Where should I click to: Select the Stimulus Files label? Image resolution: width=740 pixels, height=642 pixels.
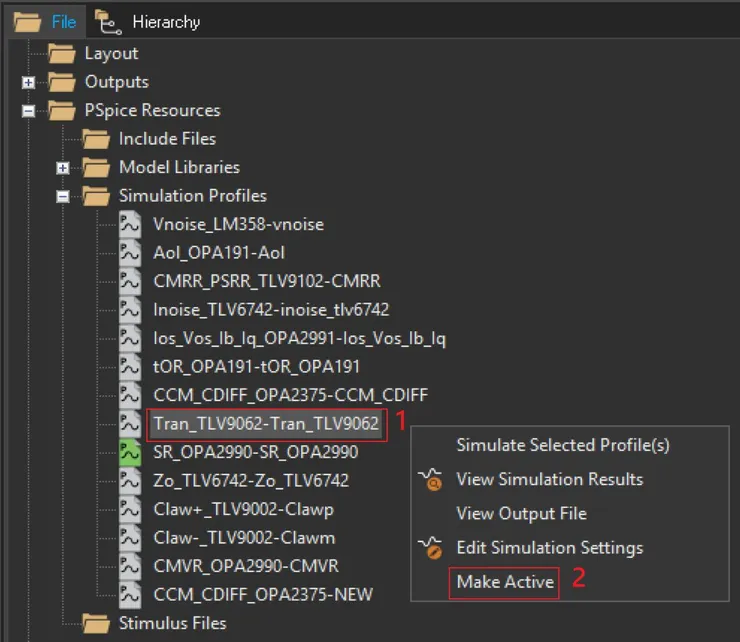pos(172,623)
